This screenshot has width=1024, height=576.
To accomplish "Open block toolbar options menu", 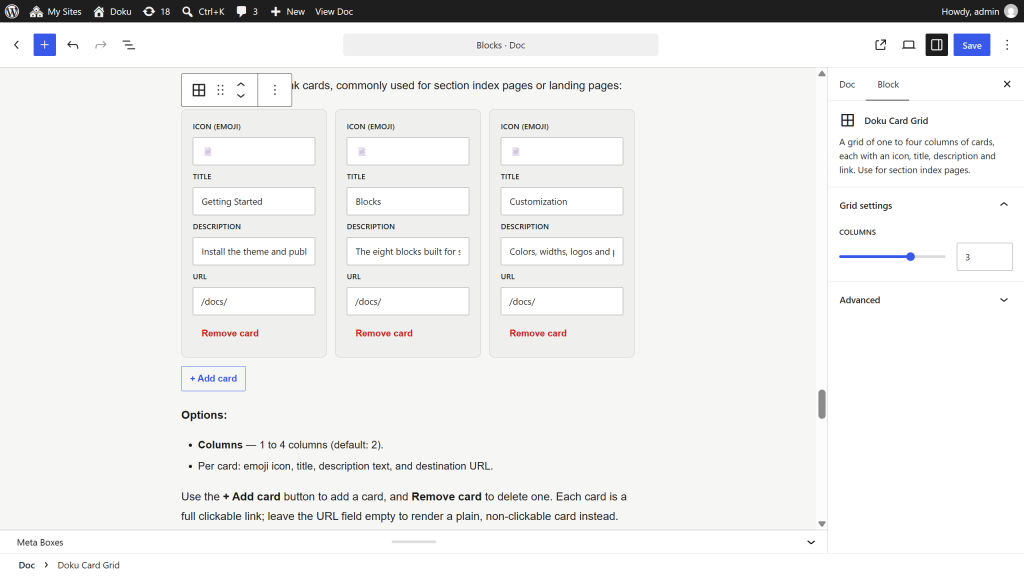I will (x=275, y=90).
